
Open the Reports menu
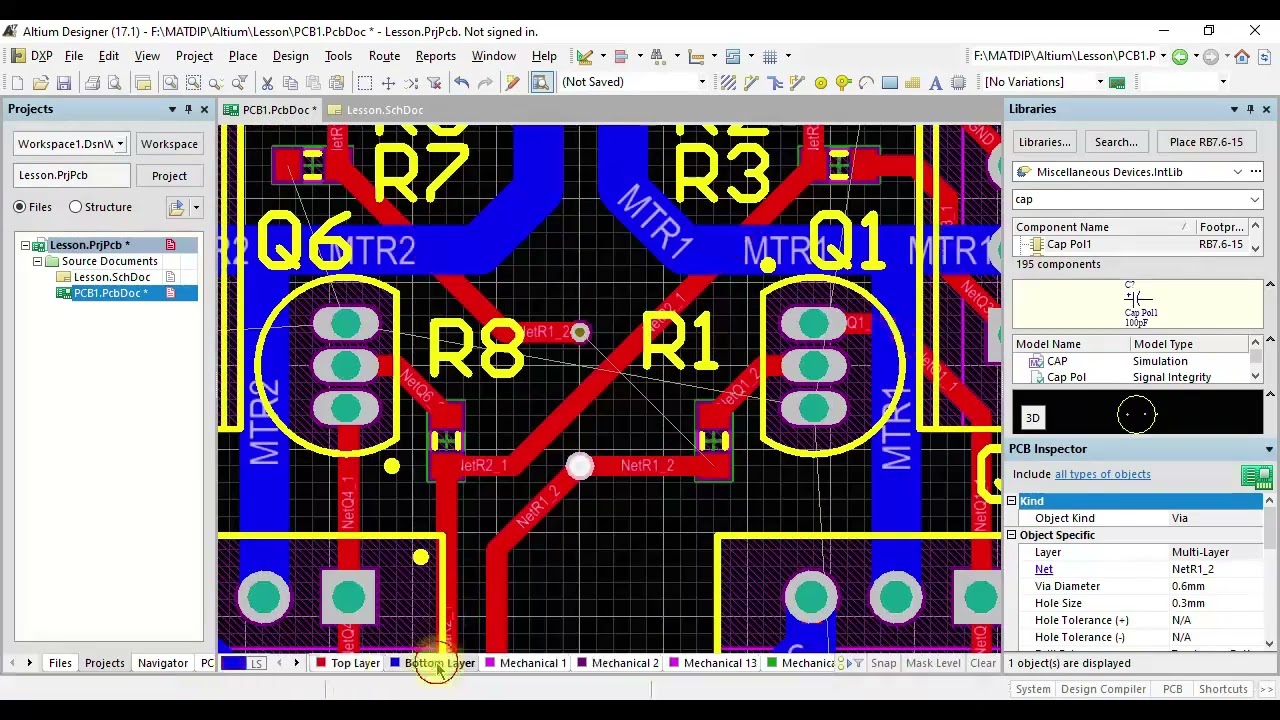tap(435, 56)
